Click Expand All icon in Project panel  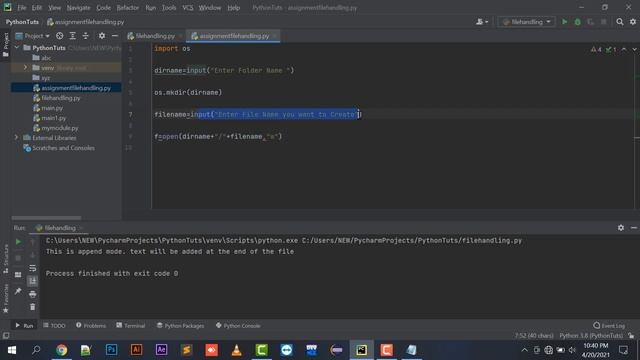point(73,36)
